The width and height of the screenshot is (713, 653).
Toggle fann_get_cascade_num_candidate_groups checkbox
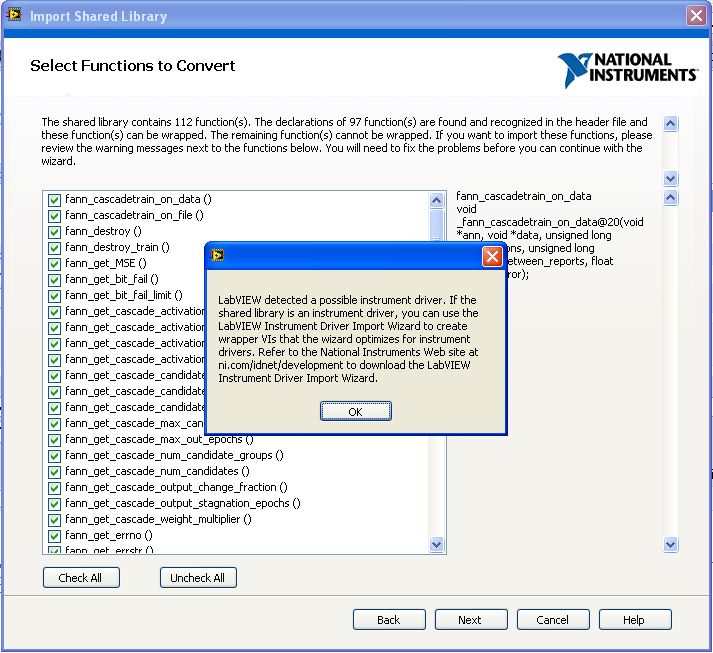(54, 456)
